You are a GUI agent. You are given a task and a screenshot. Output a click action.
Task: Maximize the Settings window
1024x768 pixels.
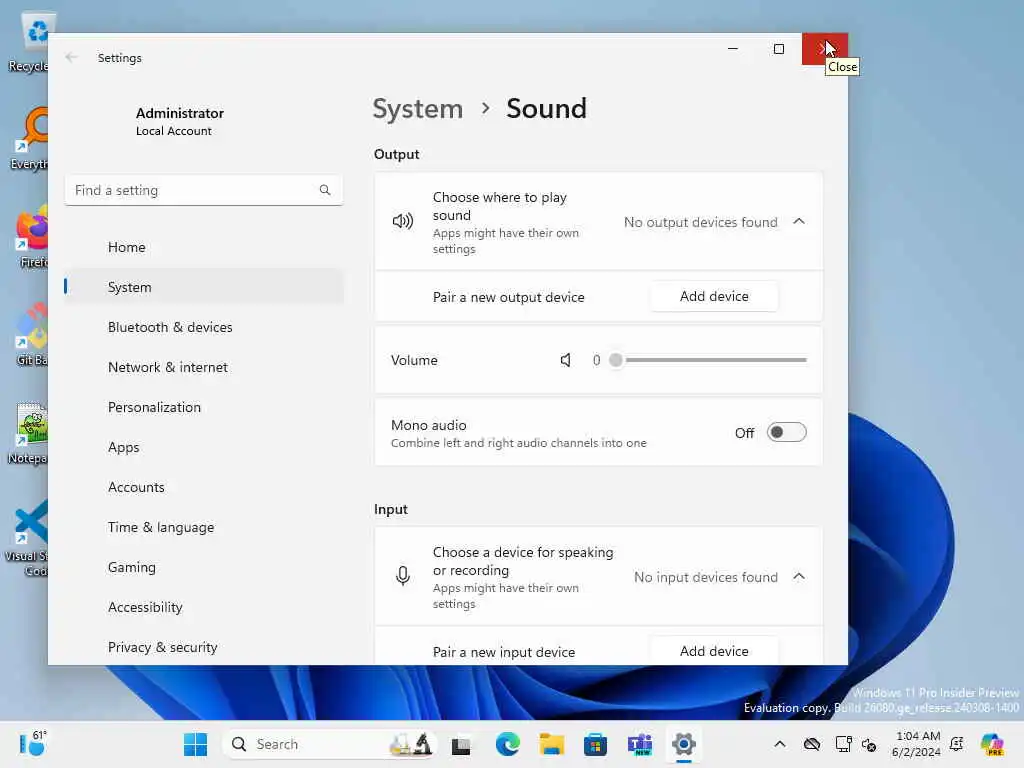click(778, 49)
